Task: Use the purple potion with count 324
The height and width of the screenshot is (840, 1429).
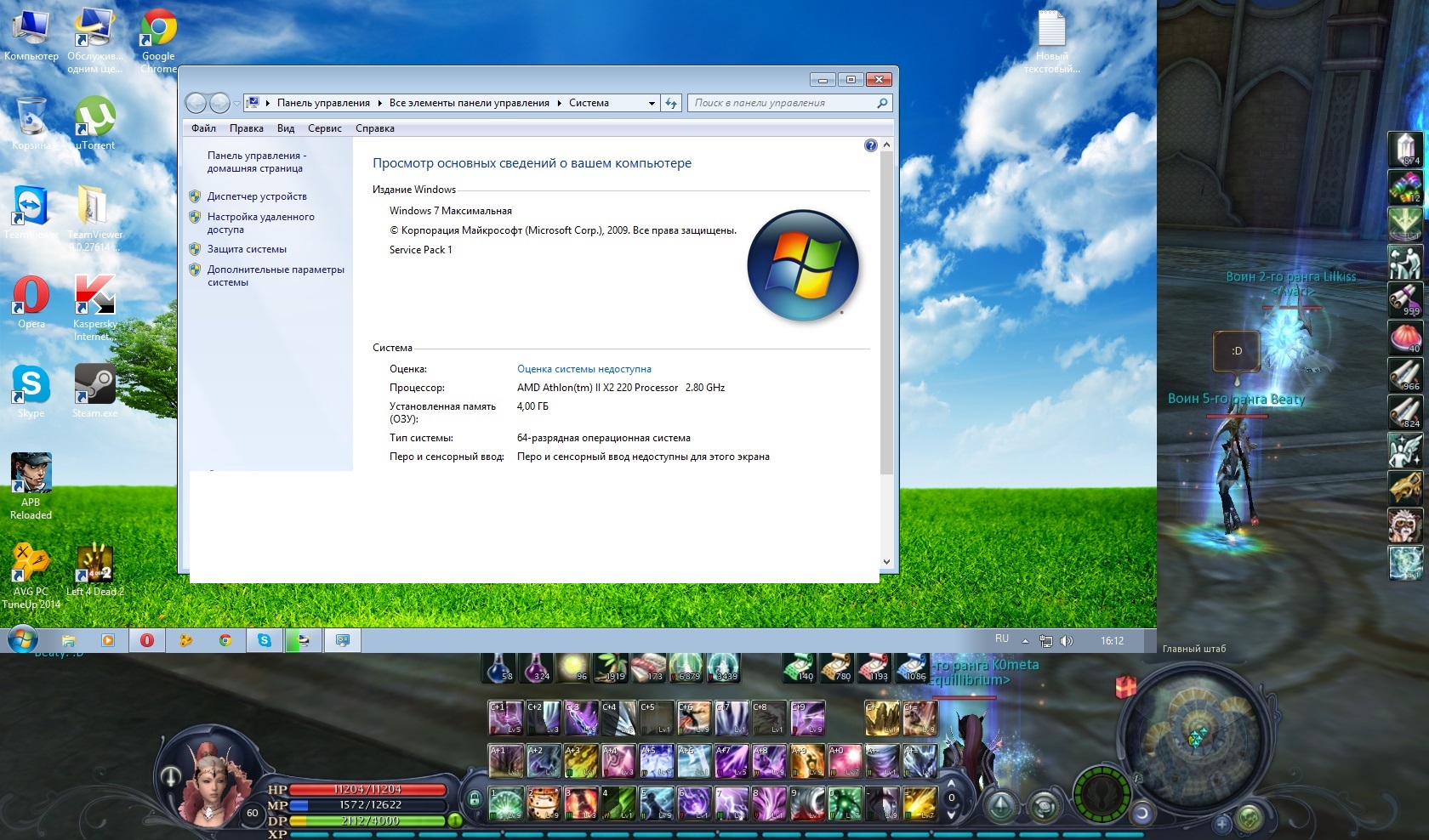Action: click(535, 667)
